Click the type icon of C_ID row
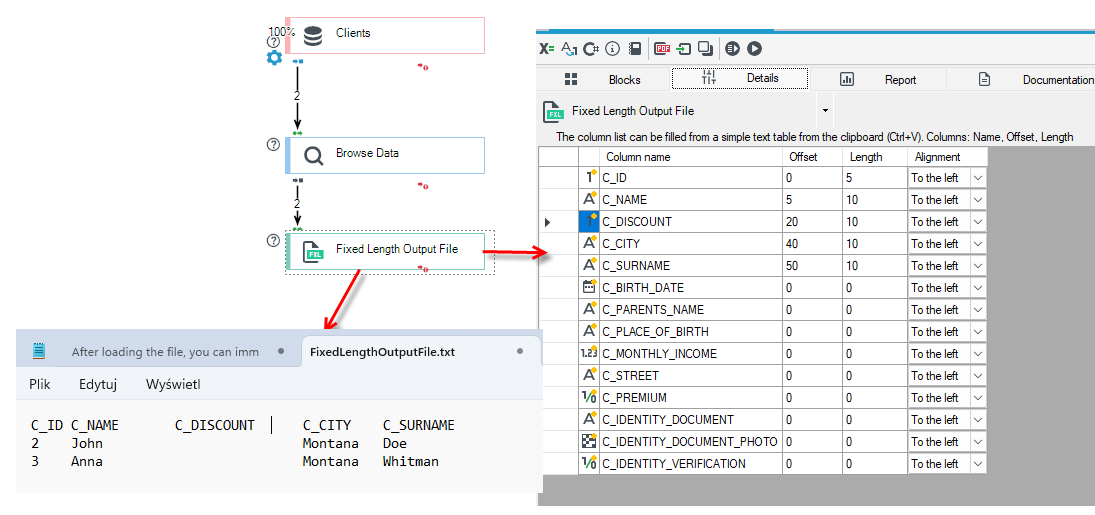 589,177
